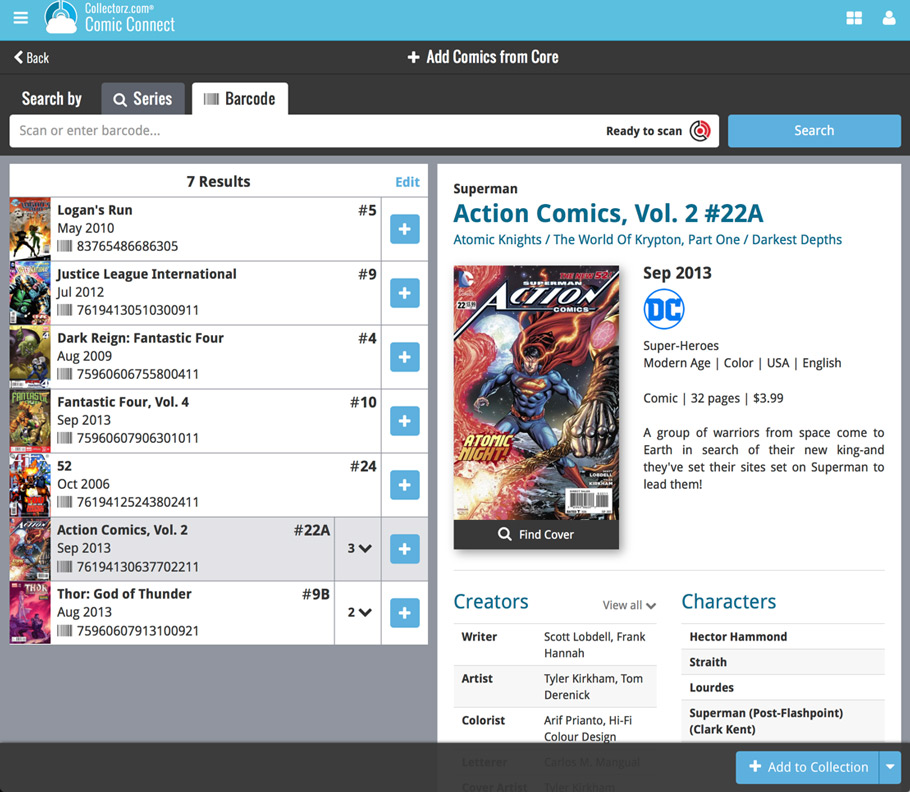The height and width of the screenshot is (792, 910).
Task: Click the barcode scanner camera icon
Action: click(700, 131)
